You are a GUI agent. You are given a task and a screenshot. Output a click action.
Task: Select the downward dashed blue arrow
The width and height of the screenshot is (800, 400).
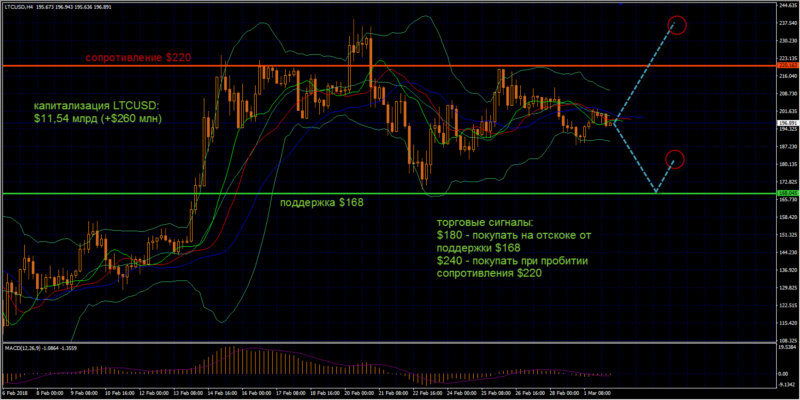[x=635, y=157]
